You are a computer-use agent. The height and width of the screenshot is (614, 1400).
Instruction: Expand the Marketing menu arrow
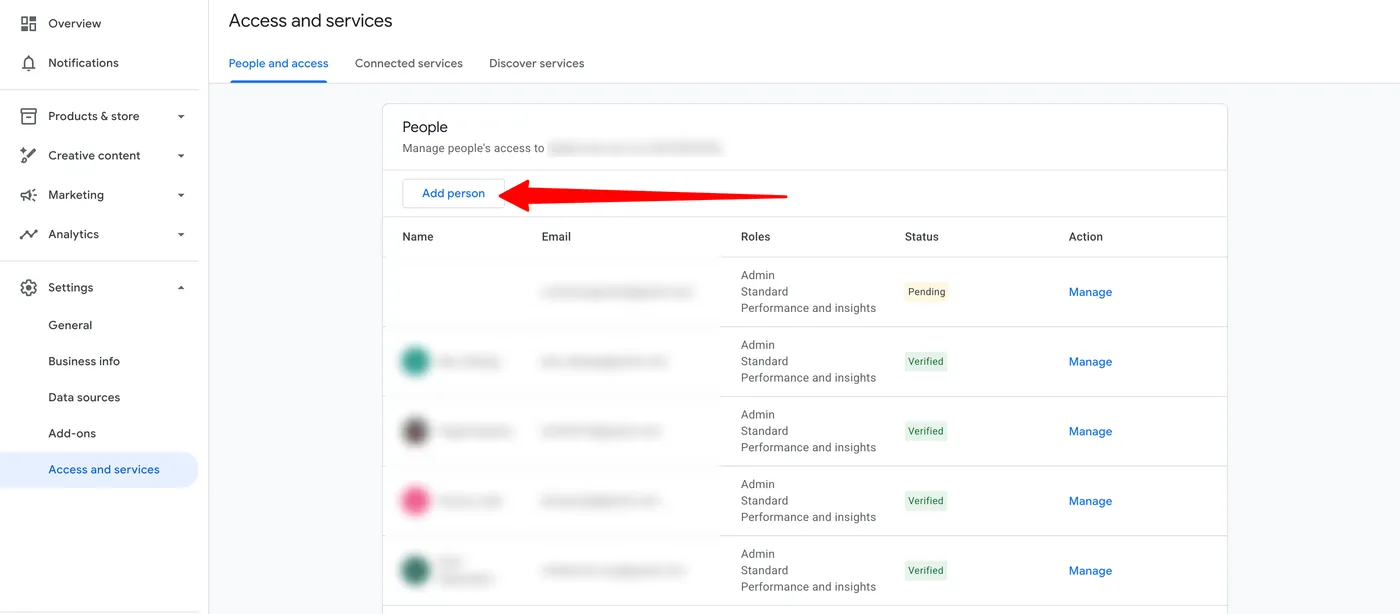[x=181, y=195]
